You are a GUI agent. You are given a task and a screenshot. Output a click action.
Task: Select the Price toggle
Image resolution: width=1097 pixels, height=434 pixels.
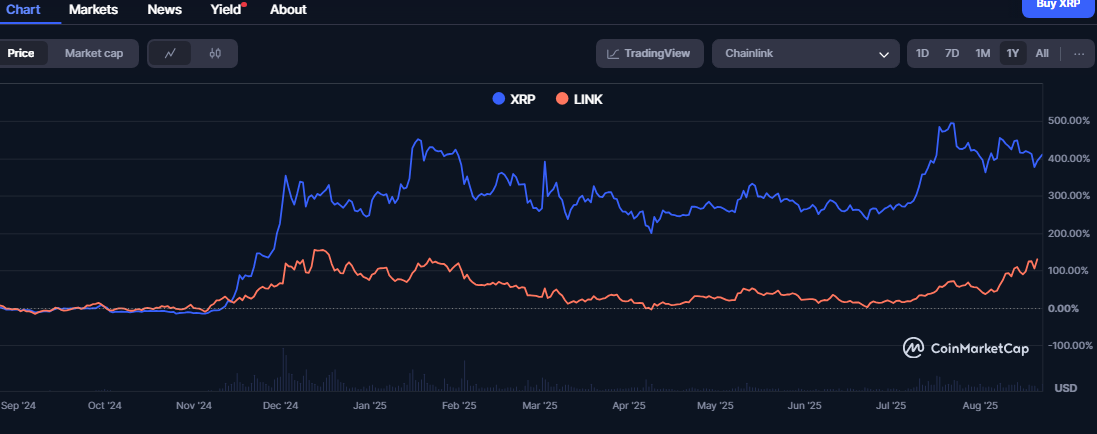(x=22, y=53)
